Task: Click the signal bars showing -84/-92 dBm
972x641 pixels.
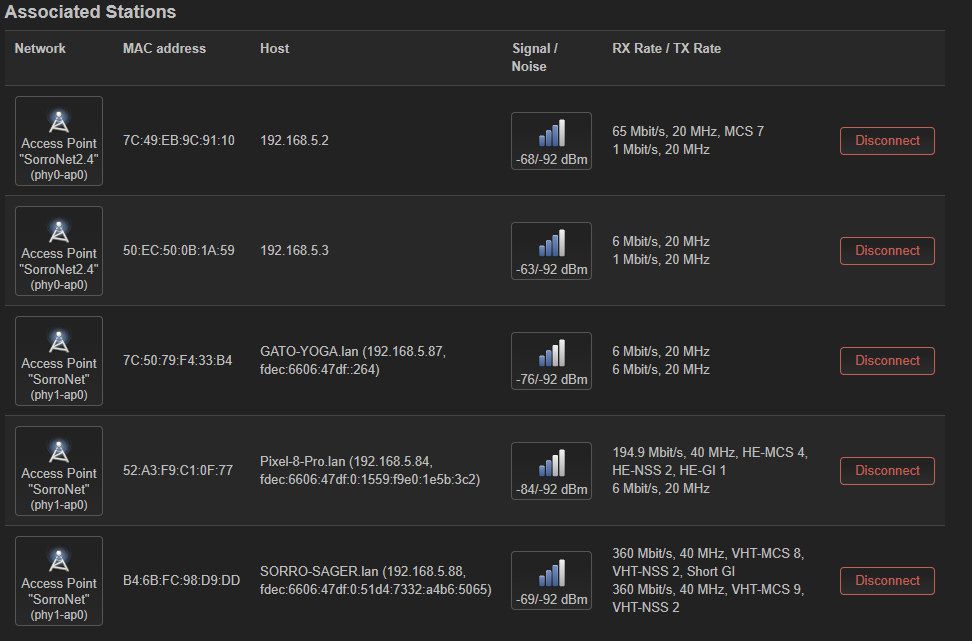Action: (x=551, y=470)
